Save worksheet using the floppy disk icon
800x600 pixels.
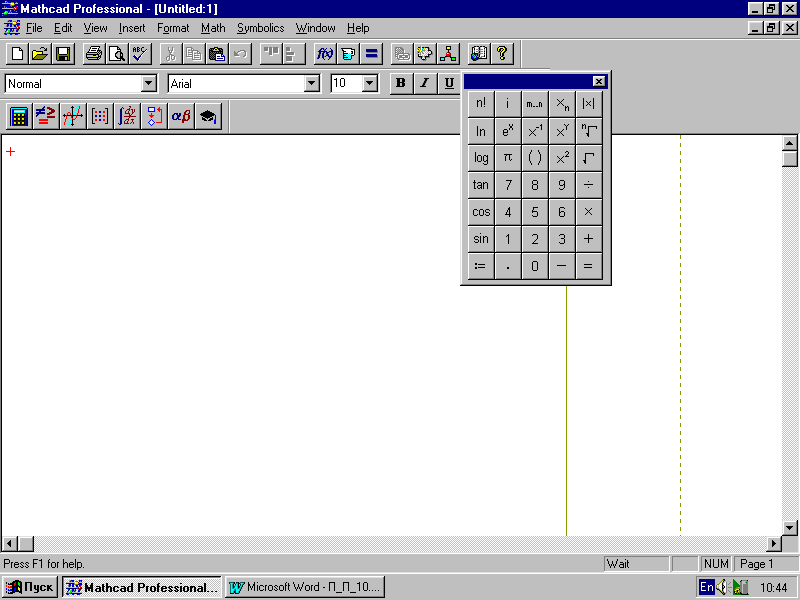pyautogui.click(x=63, y=54)
